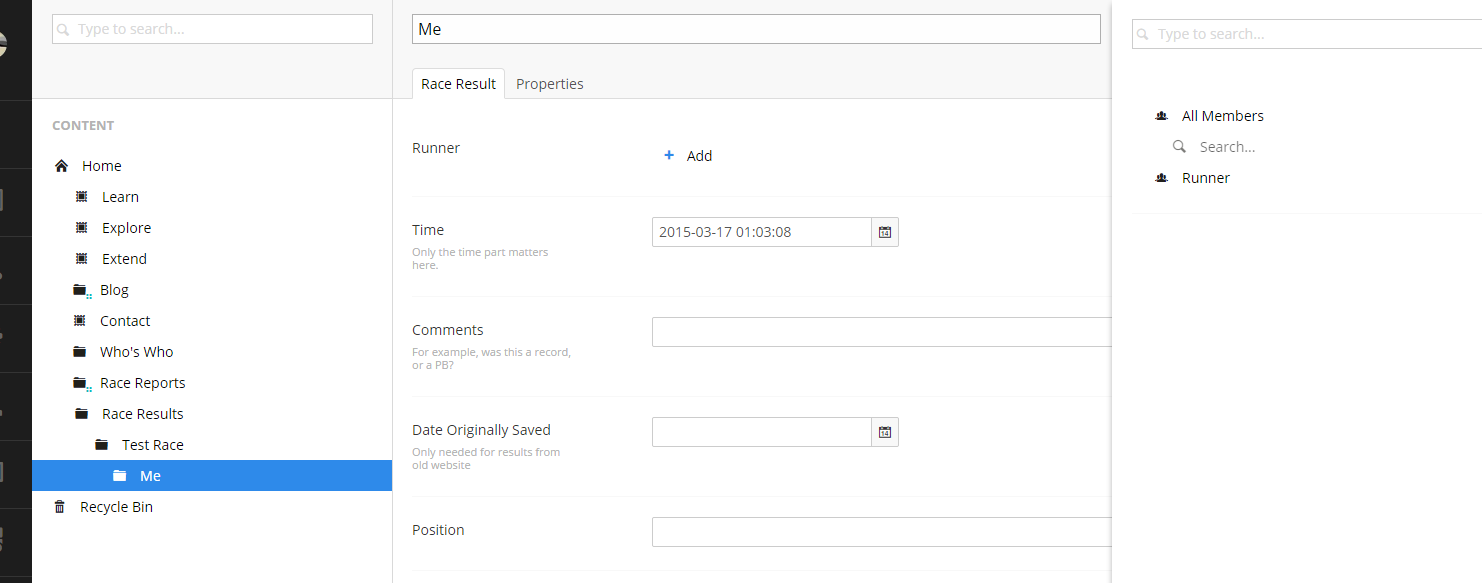Click the document icon beside Extend

click(81, 259)
